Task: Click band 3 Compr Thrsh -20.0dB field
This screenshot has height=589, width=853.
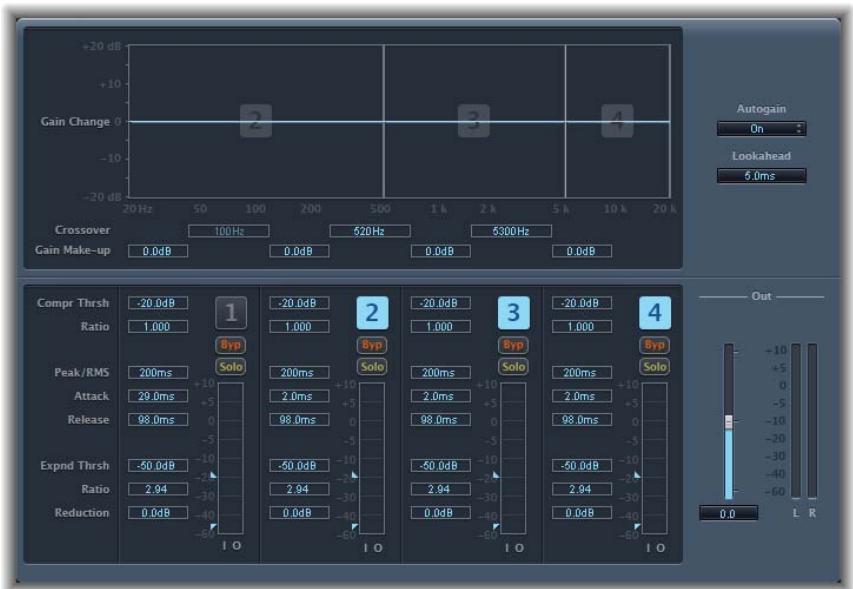Action: (441, 303)
